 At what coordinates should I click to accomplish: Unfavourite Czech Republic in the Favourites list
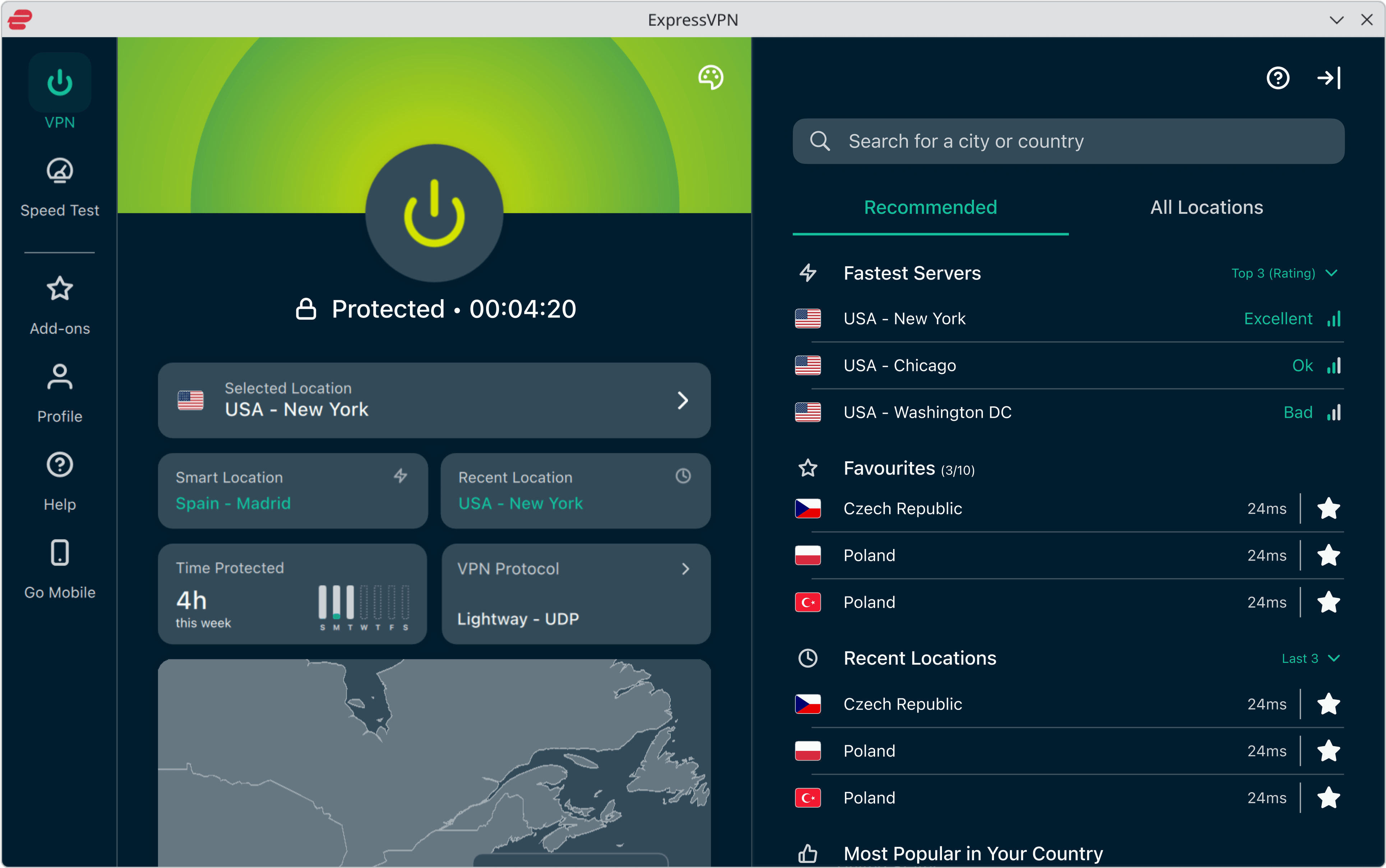(x=1329, y=509)
